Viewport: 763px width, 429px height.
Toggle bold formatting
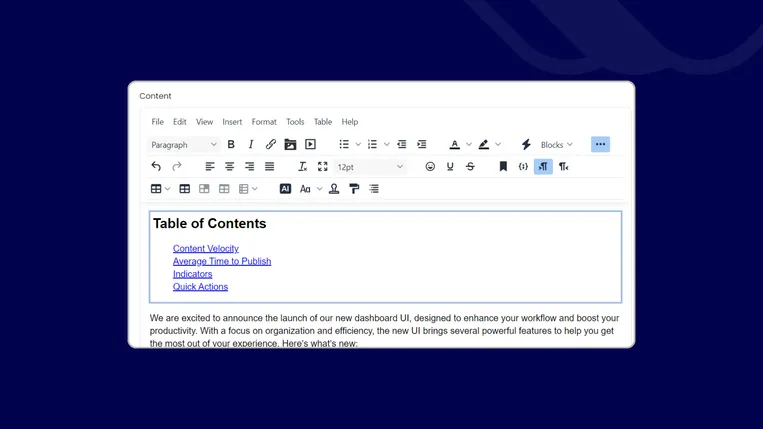[x=231, y=145]
